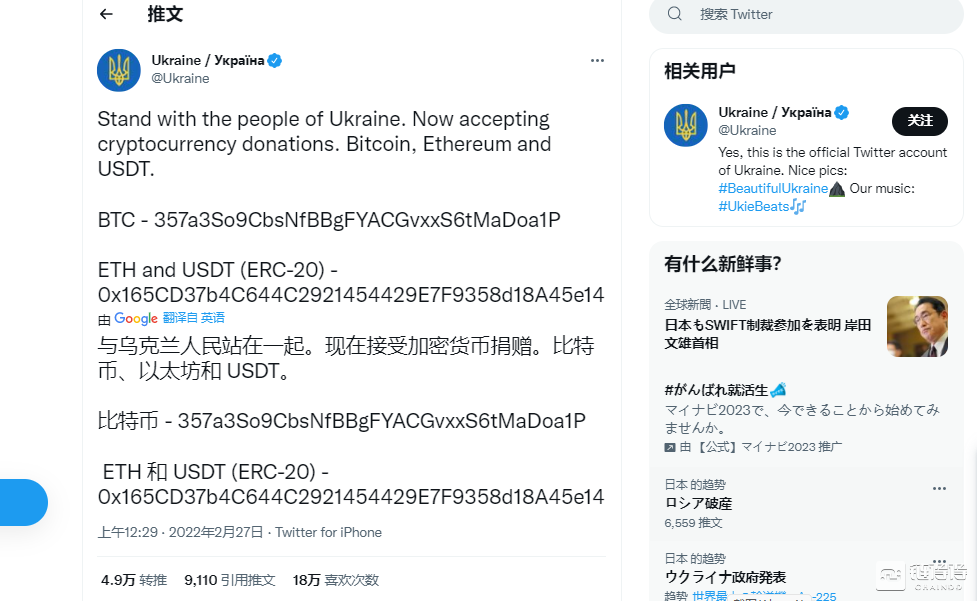Screen dimensions: 977x601
Task: Click the Ukraine avatar in the tweet
Action: coord(119,70)
